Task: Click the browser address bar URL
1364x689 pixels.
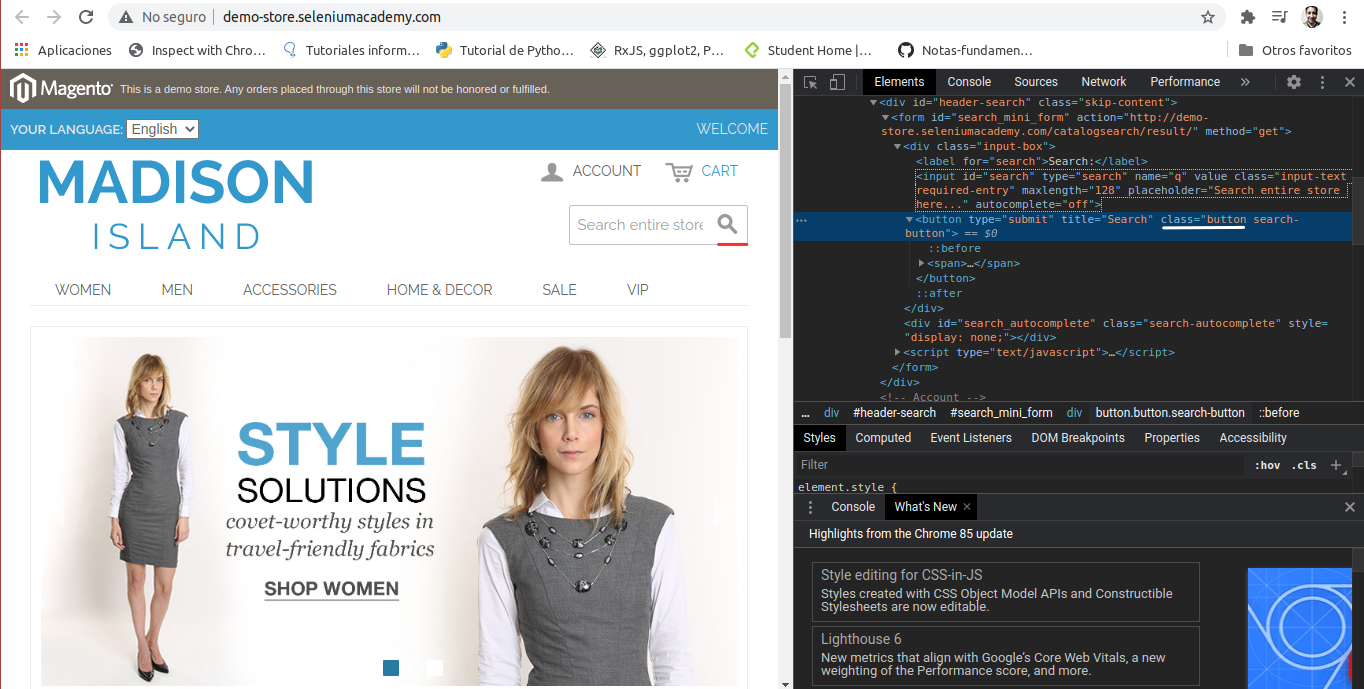Action: click(332, 17)
